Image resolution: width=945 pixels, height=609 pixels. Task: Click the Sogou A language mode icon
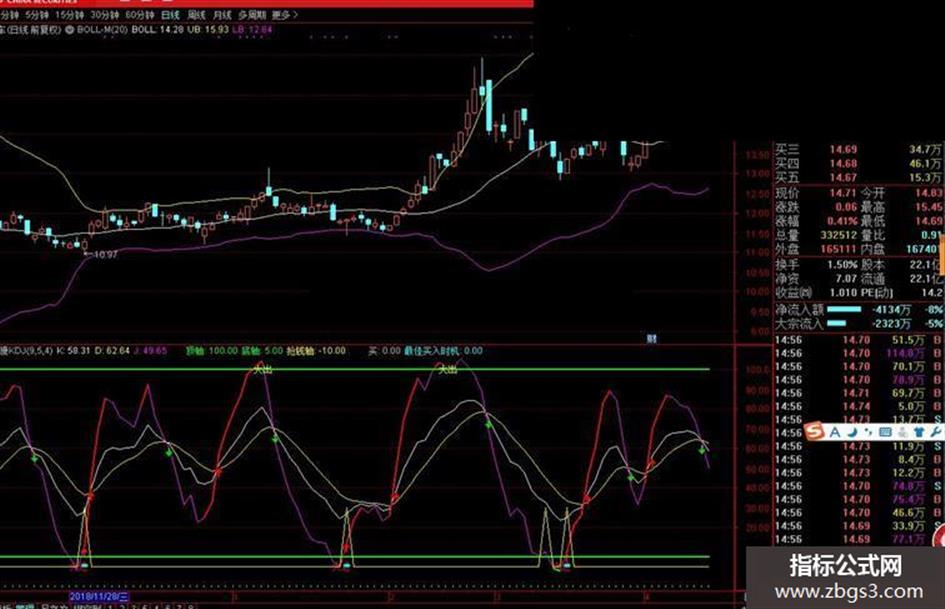click(x=835, y=432)
